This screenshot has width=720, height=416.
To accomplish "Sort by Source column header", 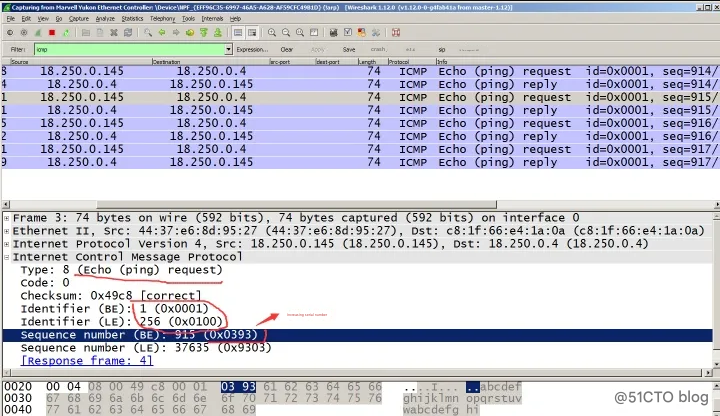I will click(x=80, y=62).
